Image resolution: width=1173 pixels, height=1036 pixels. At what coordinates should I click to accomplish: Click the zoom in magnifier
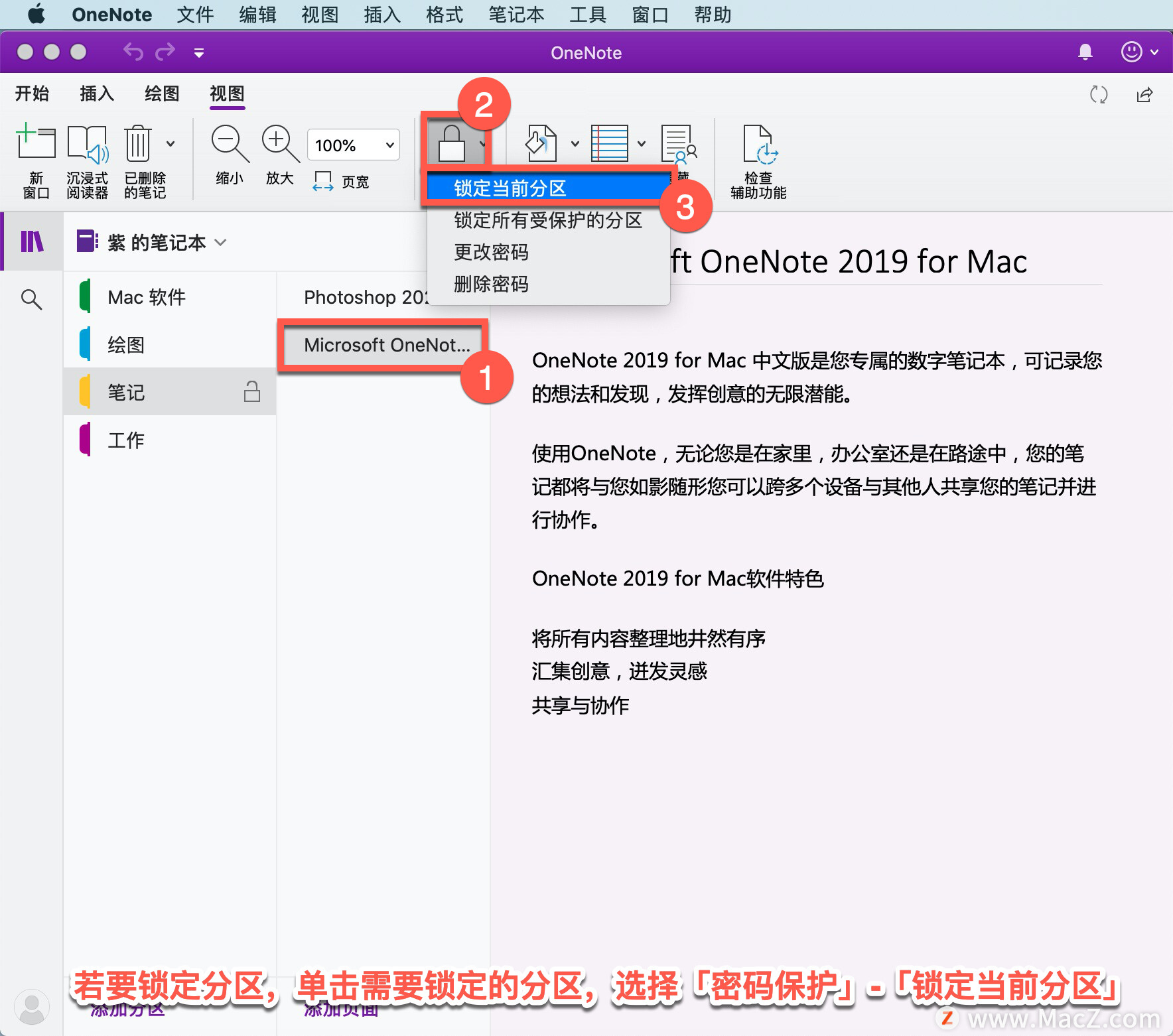pyautogui.click(x=280, y=144)
